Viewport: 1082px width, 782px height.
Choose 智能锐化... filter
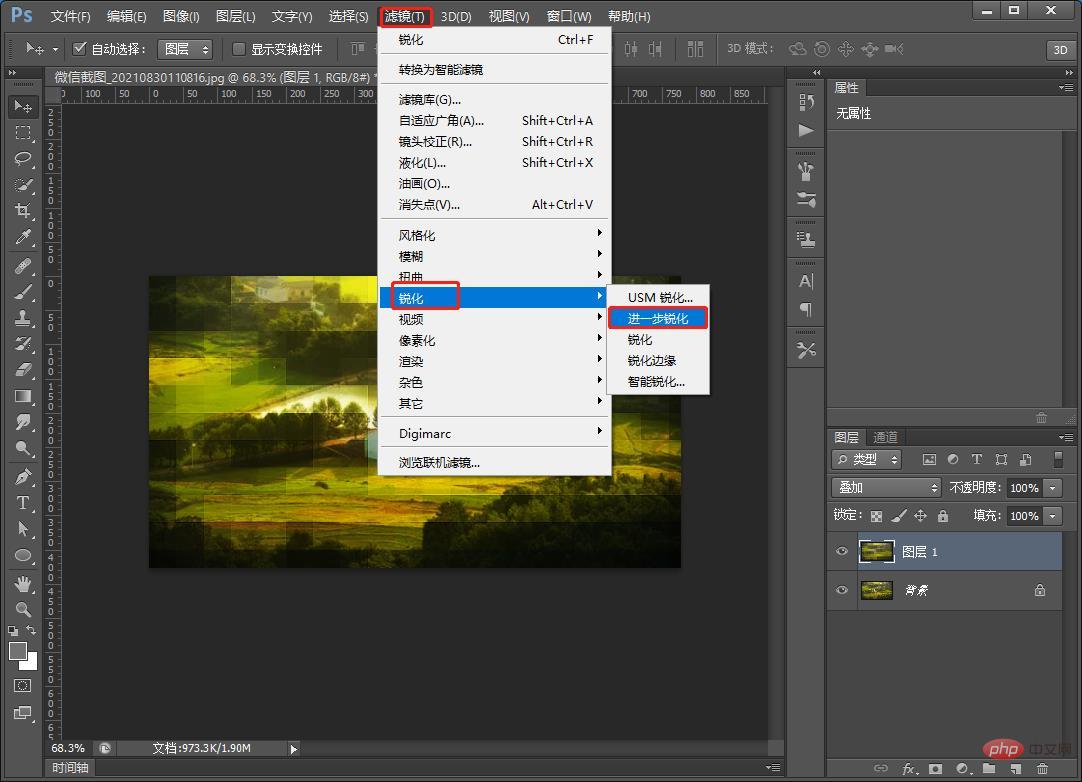(x=658, y=382)
